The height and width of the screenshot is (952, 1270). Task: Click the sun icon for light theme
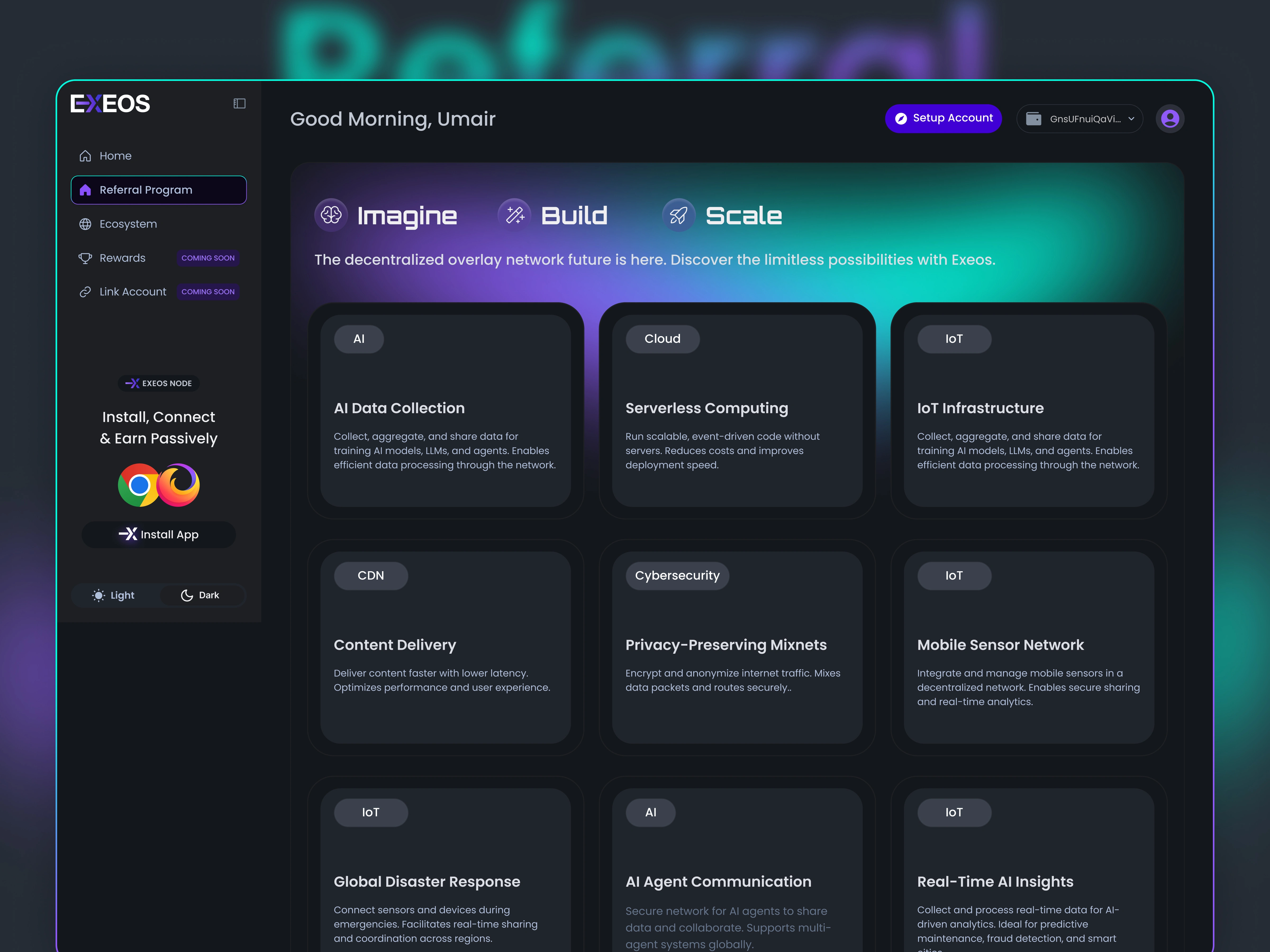tap(99, 596)
